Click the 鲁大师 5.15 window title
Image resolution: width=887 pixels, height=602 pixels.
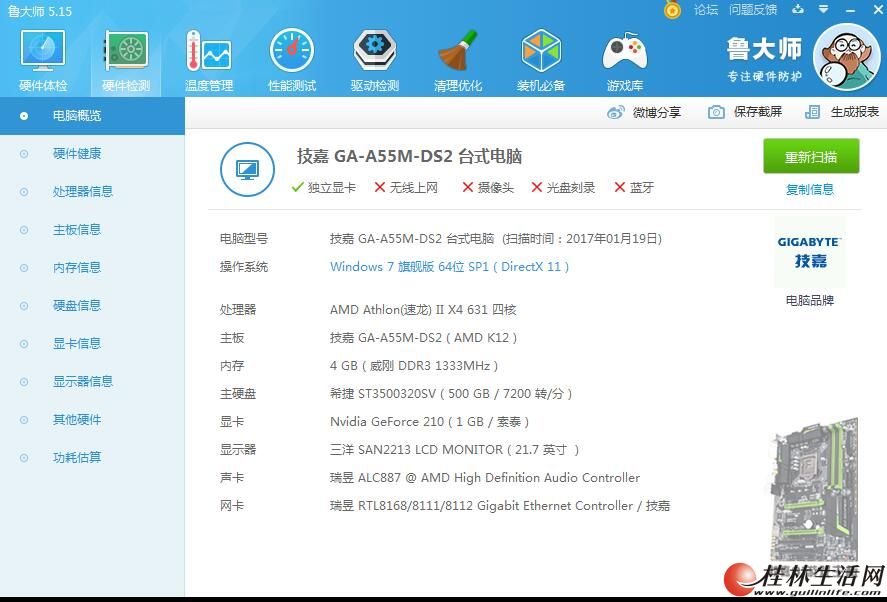click(x=40, y=11)
